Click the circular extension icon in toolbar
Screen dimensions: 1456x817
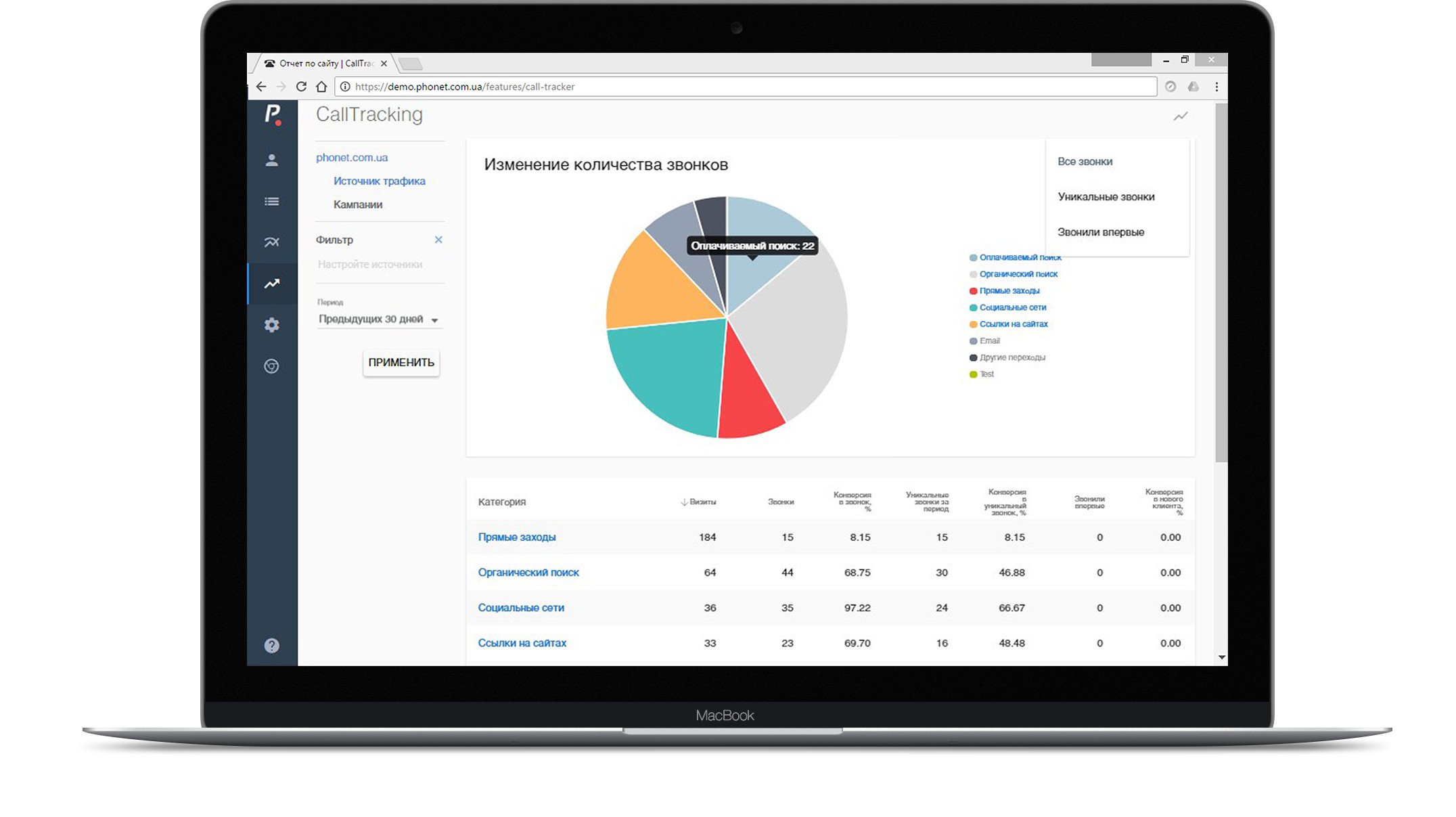tap(1170, 87)
